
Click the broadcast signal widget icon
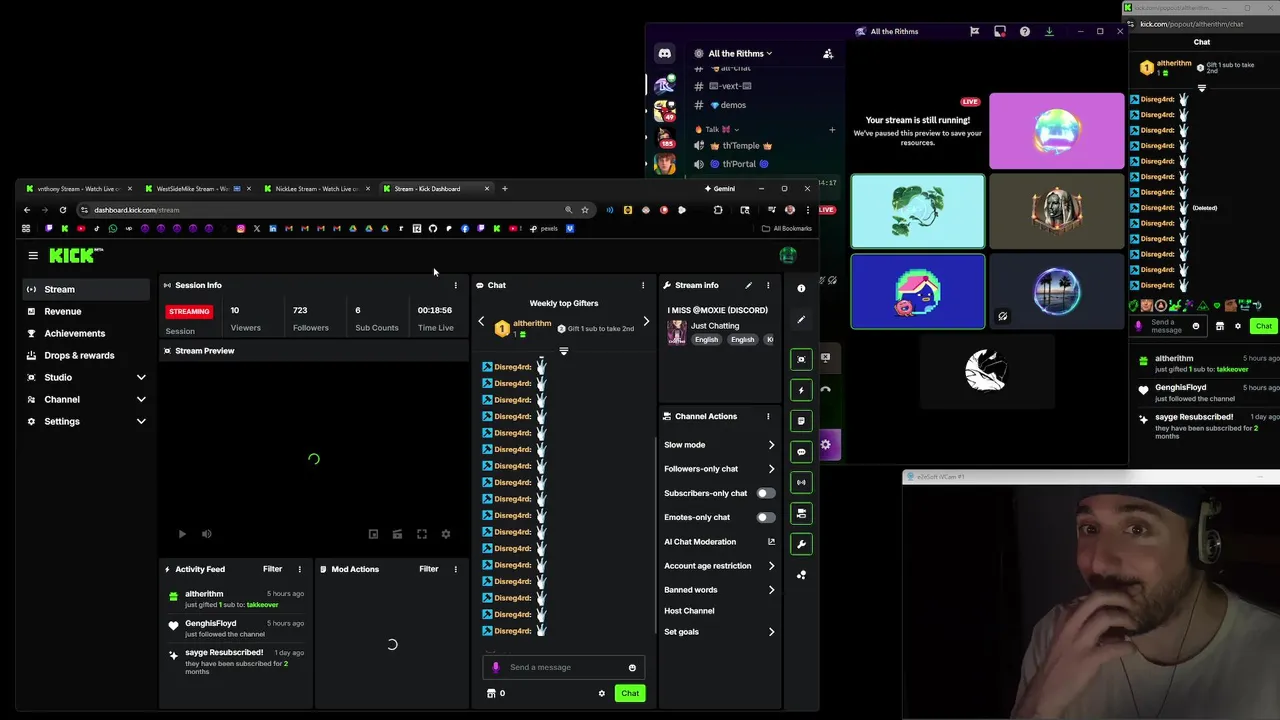(x=801, y=483)
